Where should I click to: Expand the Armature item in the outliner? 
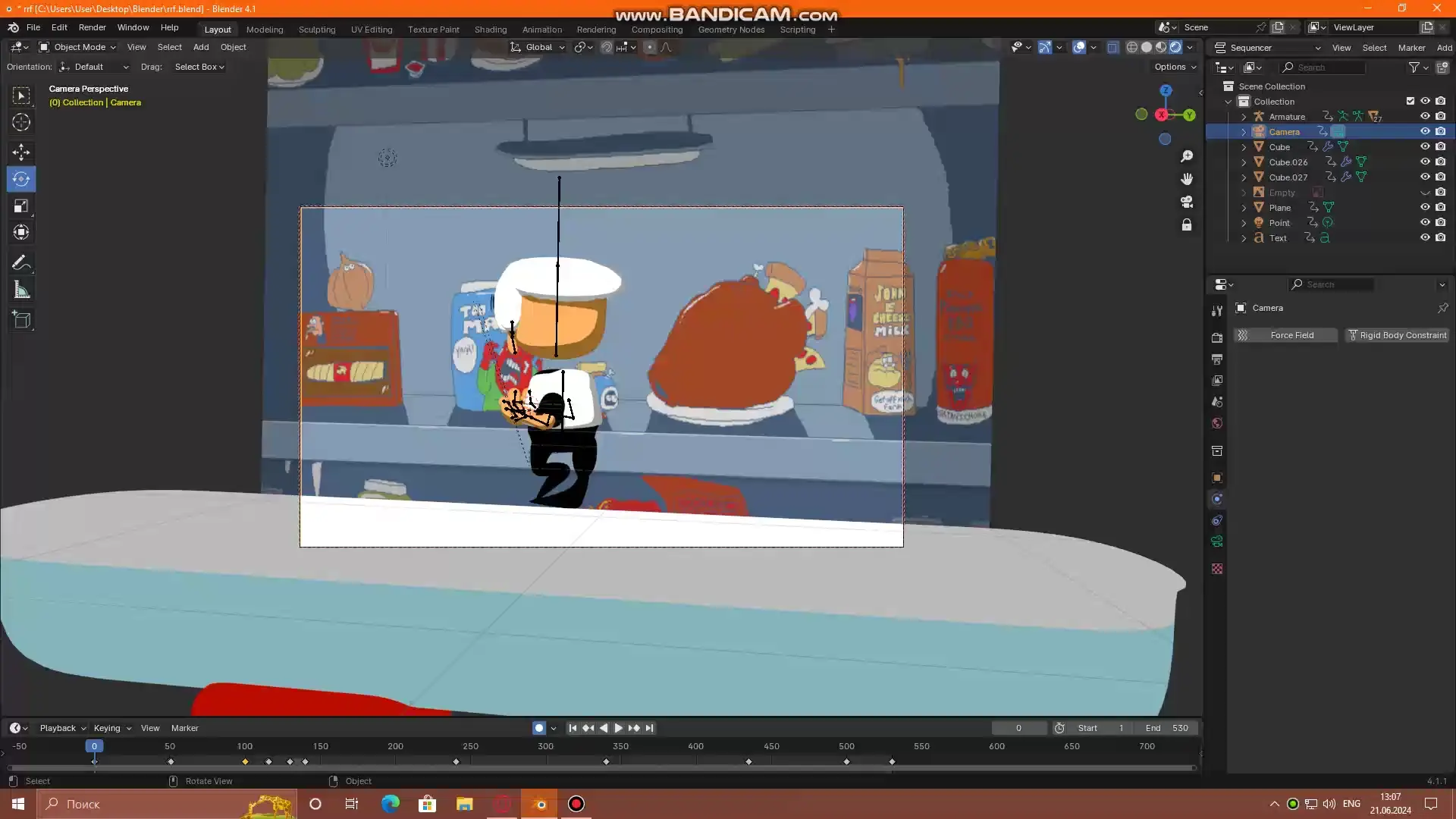click(x=1244, y=116)
